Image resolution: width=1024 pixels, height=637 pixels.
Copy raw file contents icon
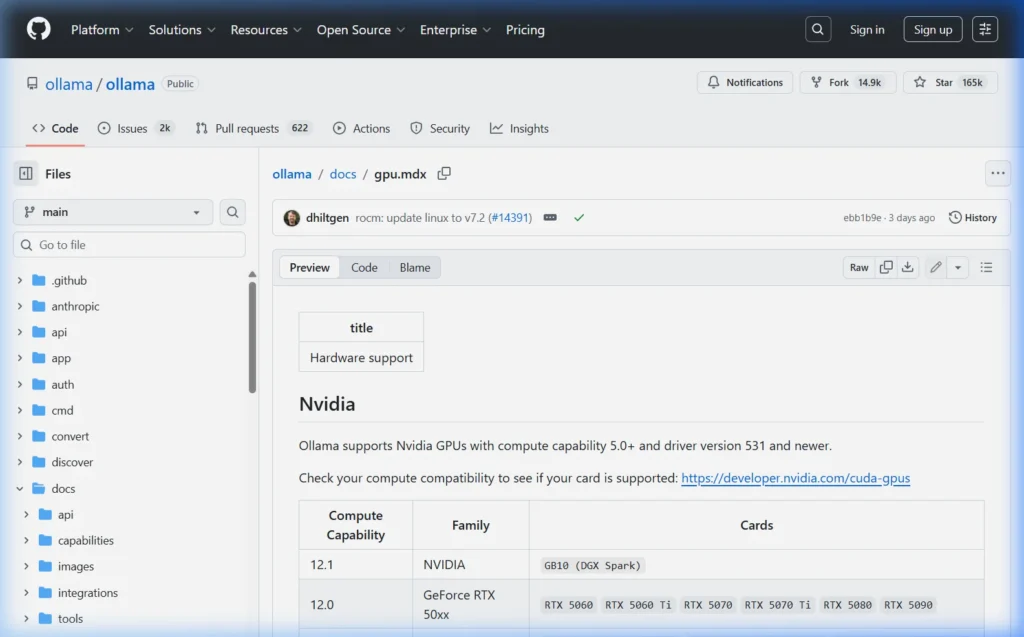[x=886, y=267]
